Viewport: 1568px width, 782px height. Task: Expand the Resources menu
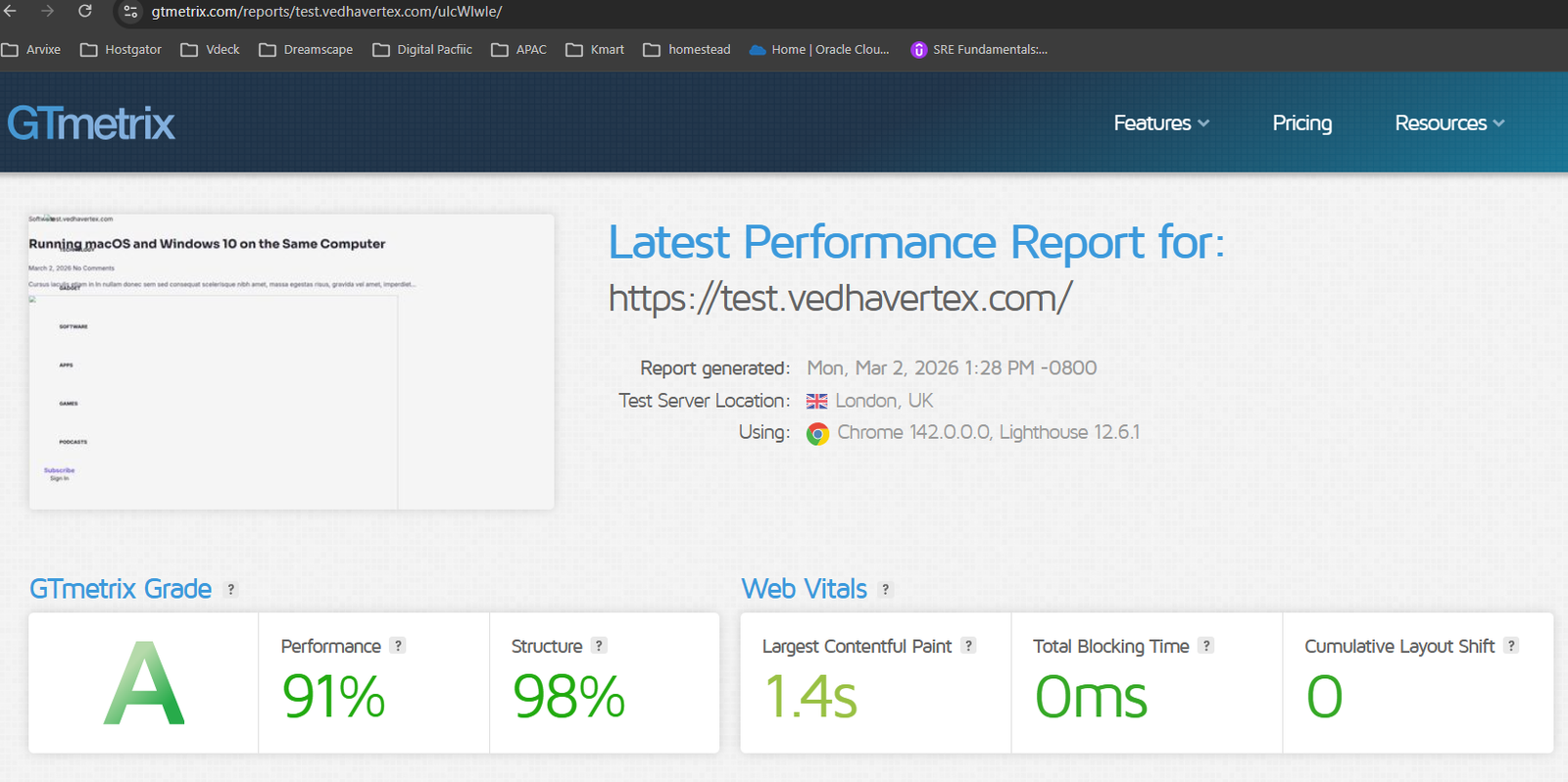1449,123
